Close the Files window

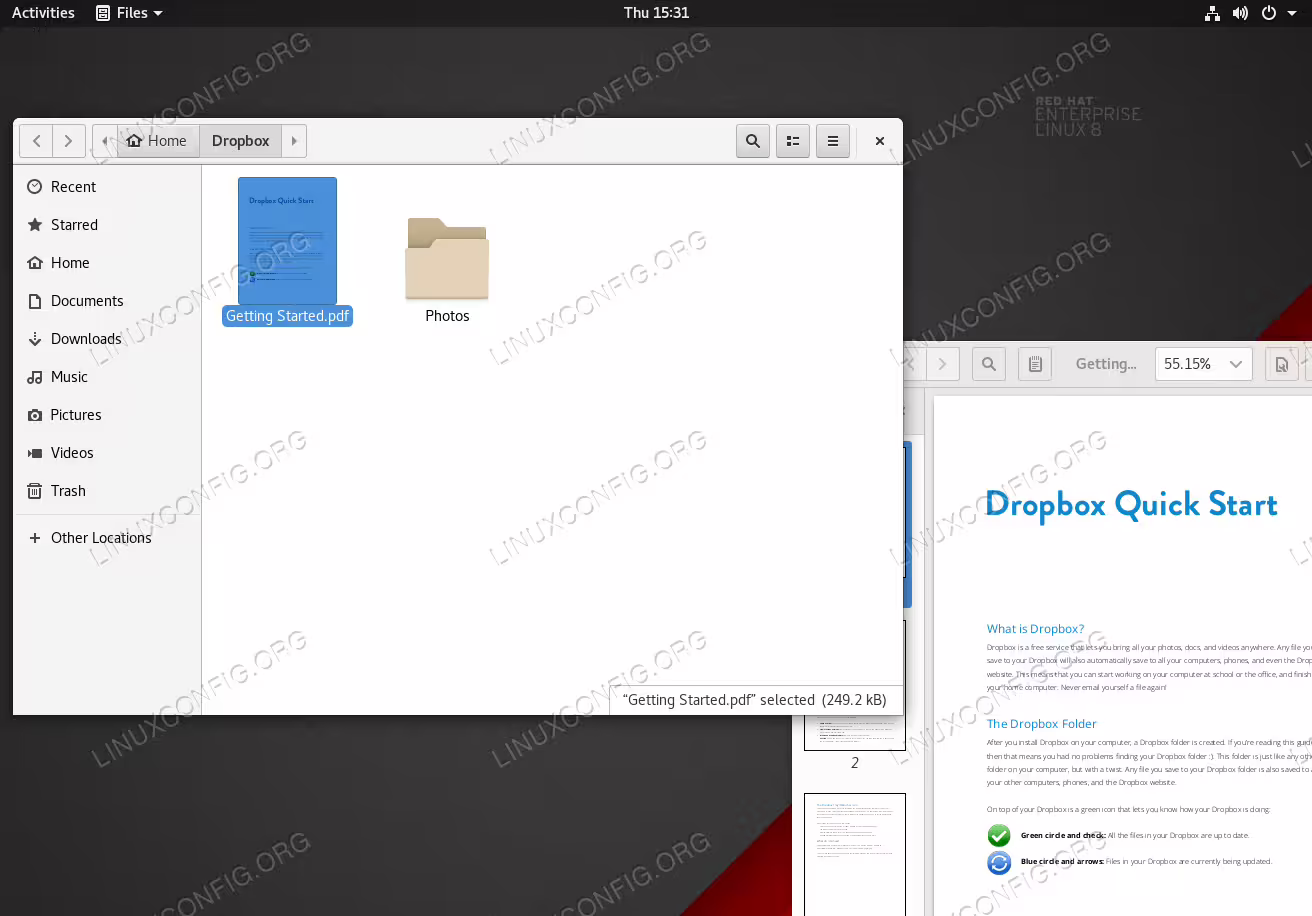click(880, 141)
